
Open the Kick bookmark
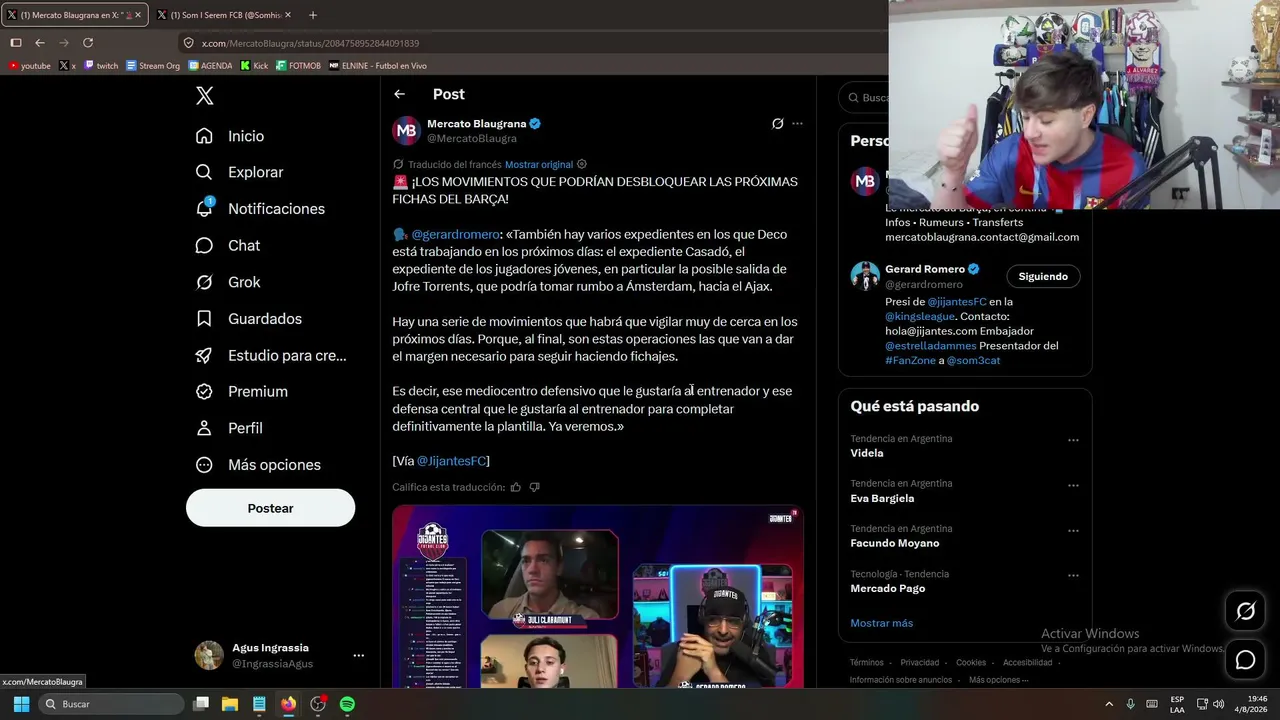click(254, 66)
